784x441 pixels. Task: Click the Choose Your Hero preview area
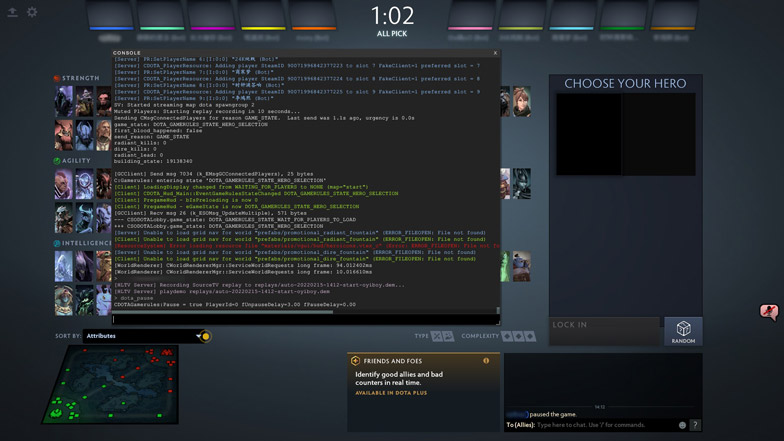(626, 134)
